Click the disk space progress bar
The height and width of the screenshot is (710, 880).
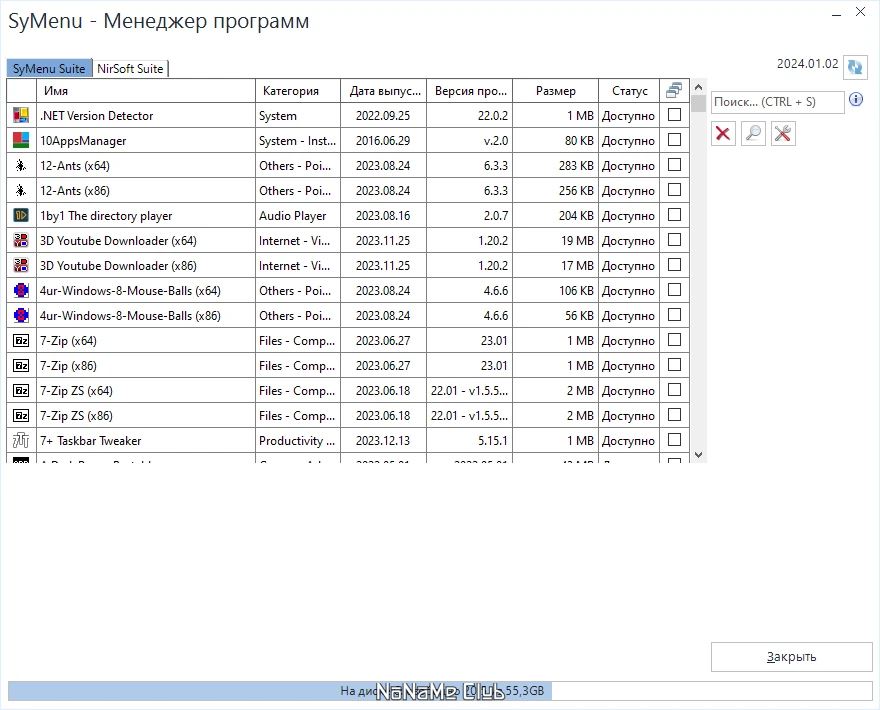coord(440,691)
